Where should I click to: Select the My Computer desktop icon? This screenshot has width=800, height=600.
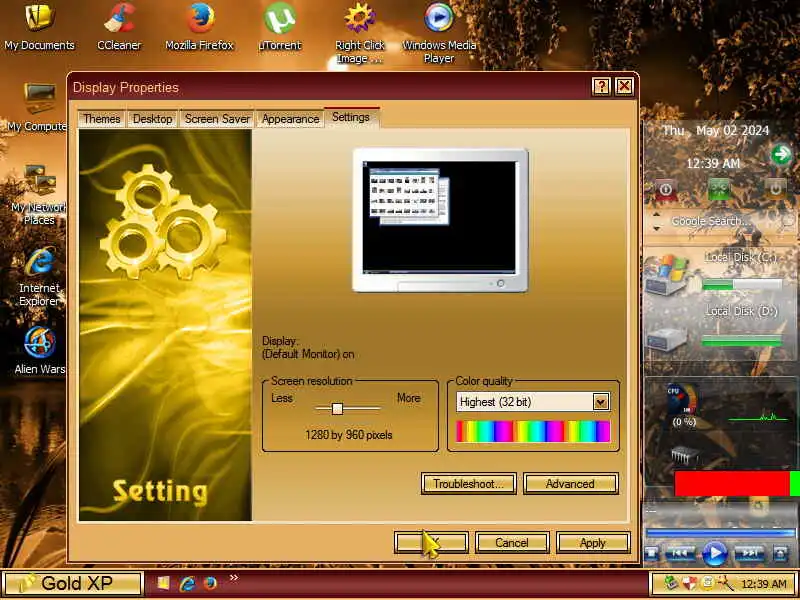[x=37, y=106]
